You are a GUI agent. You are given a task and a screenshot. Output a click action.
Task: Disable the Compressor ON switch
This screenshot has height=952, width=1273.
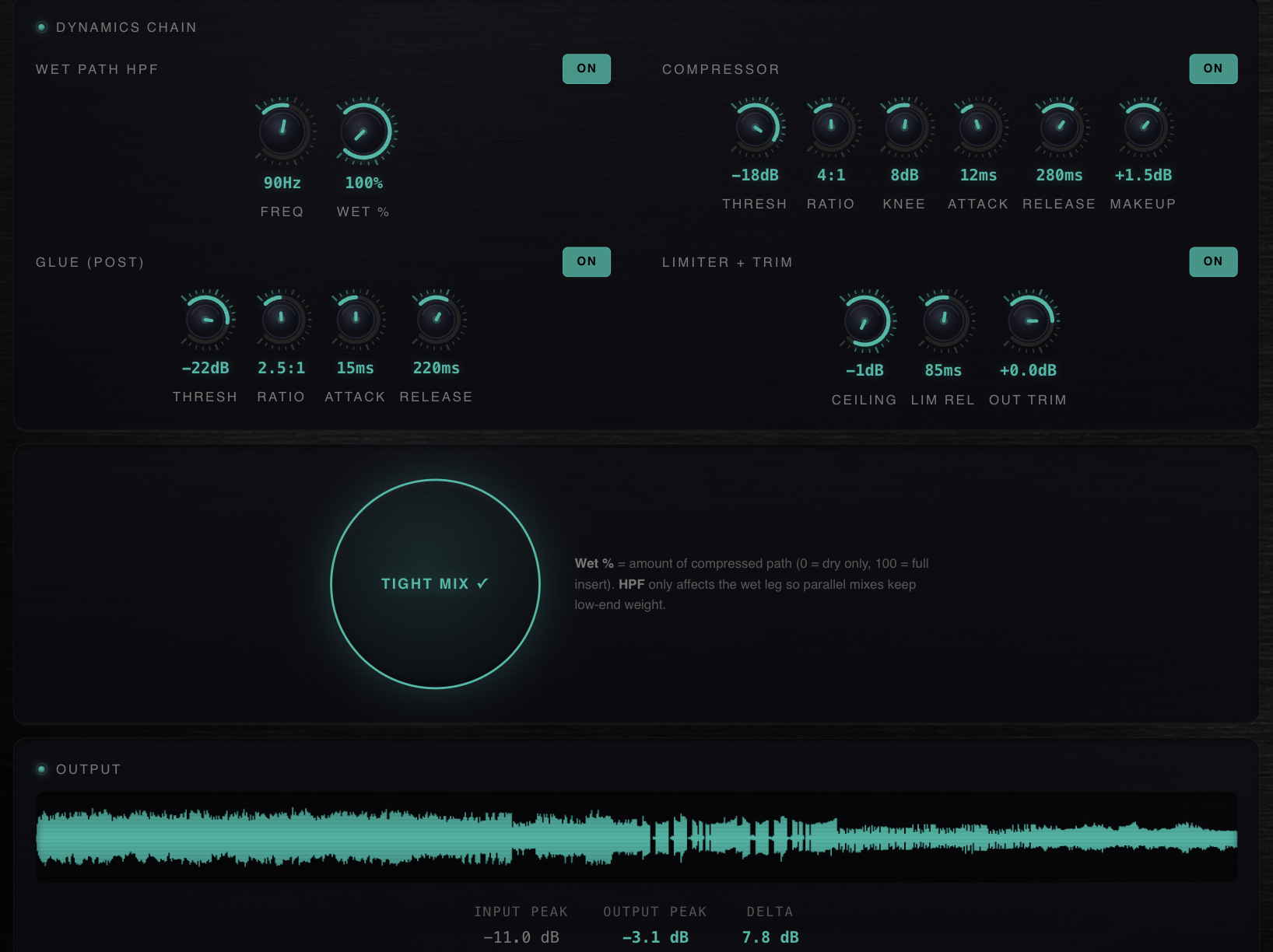click(1212, 68)
